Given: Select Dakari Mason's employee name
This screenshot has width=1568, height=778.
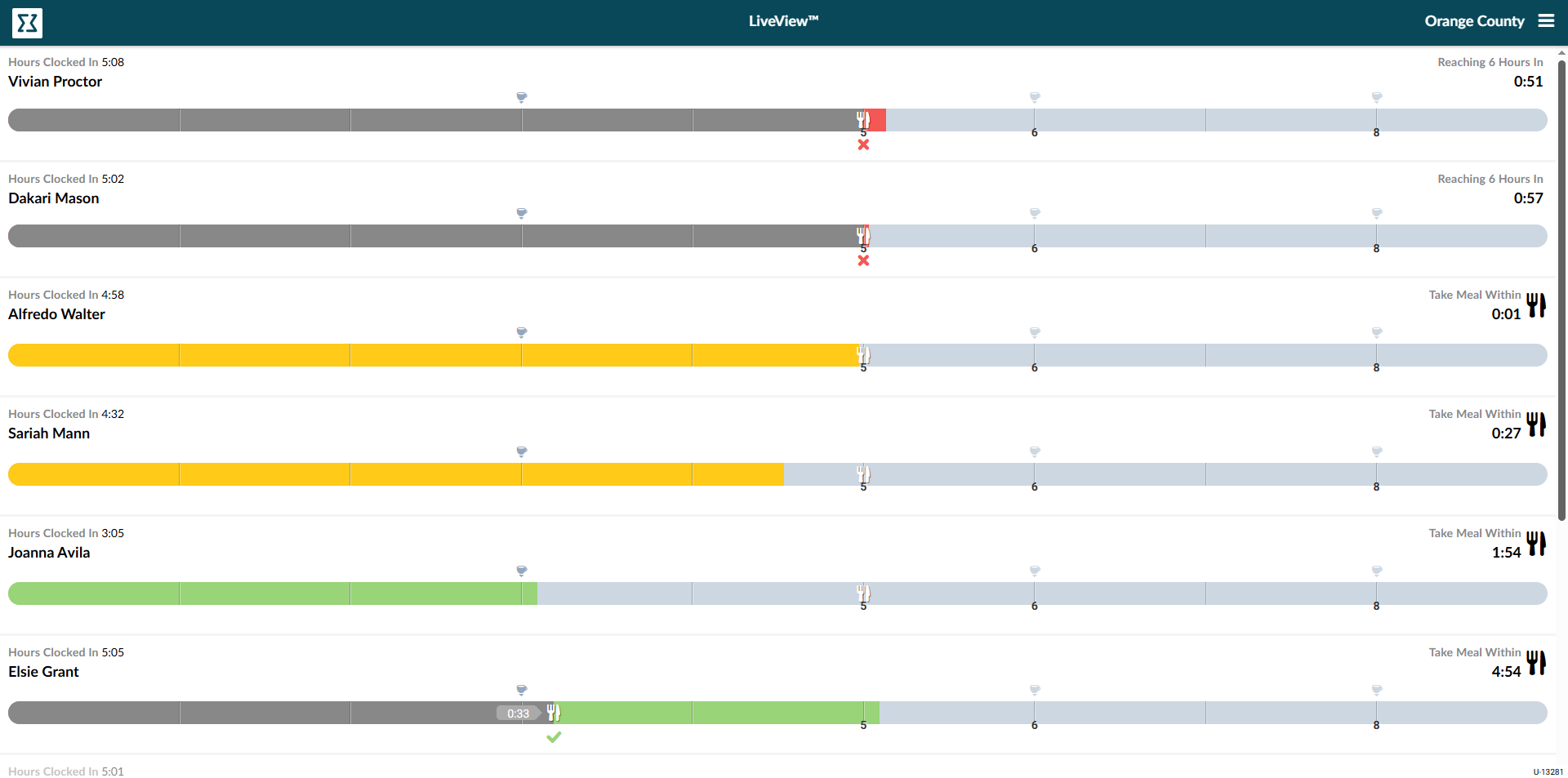Looking at the screenshot, I should pos(53,198).
